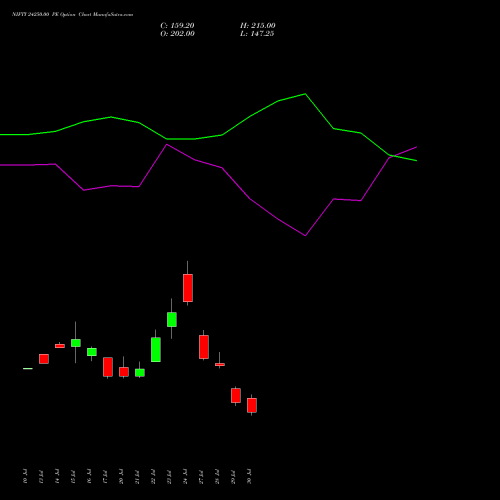Click the lowest trough of the purple indicator line
The image size is (500, 500).
(305, 236)
